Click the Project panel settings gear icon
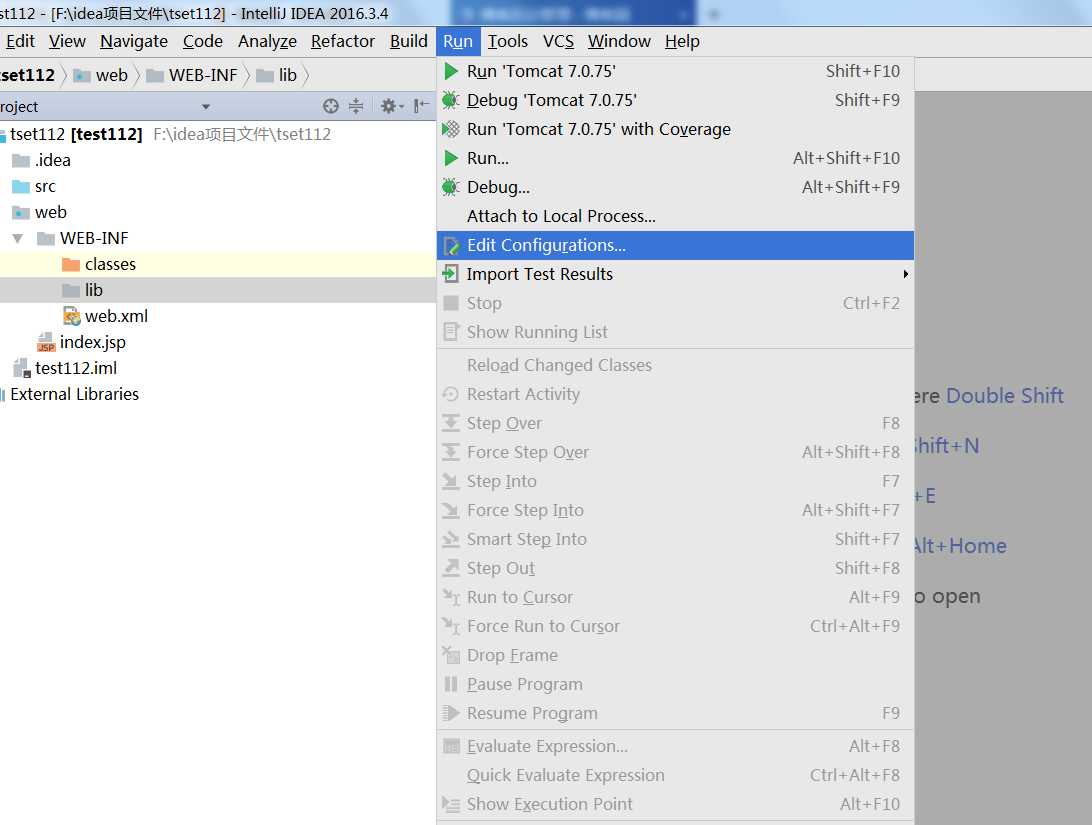 tap(389, 106)
